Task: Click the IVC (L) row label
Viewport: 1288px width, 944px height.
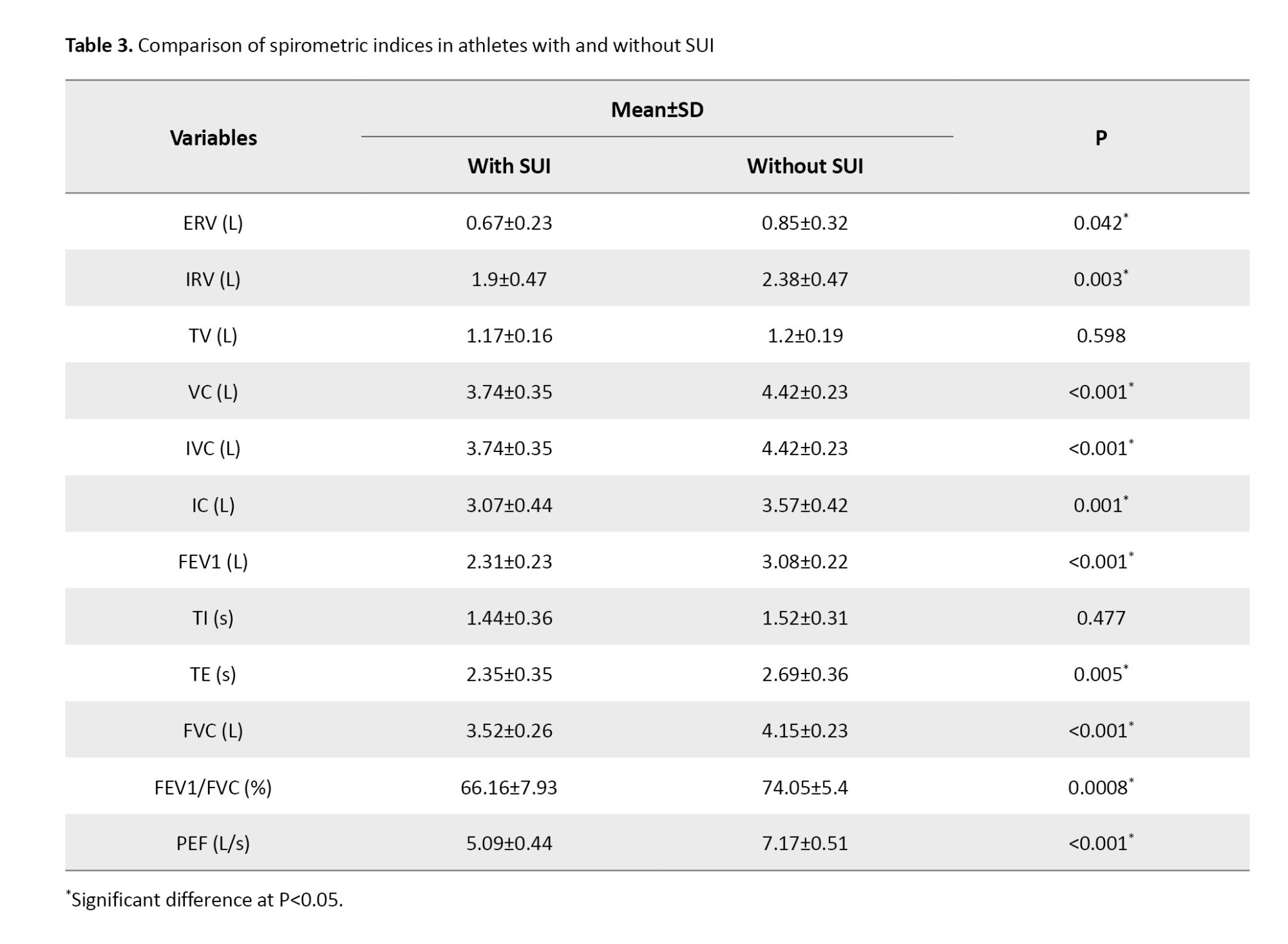Action: (213, 448)
